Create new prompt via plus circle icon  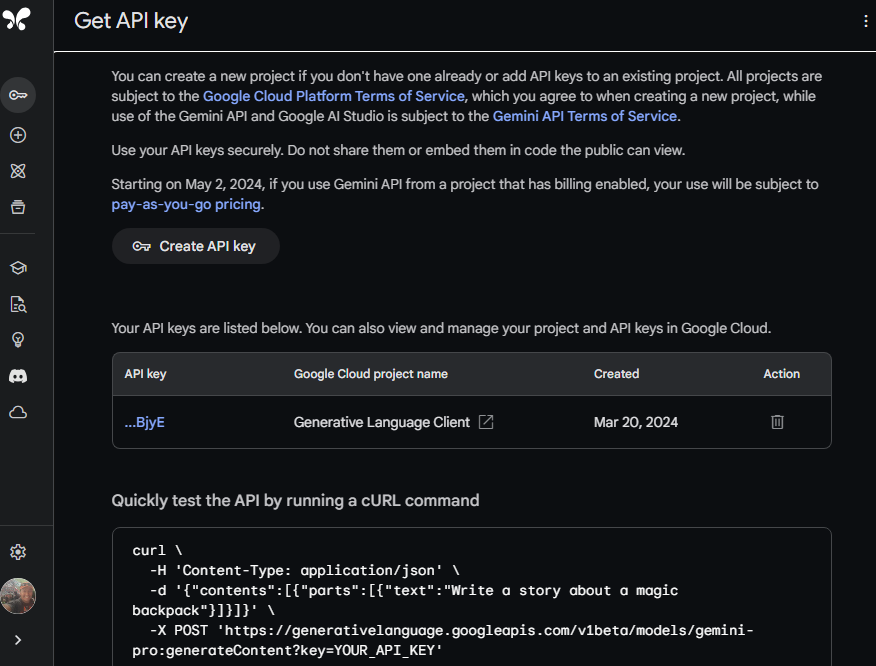[x=18, y=135]
